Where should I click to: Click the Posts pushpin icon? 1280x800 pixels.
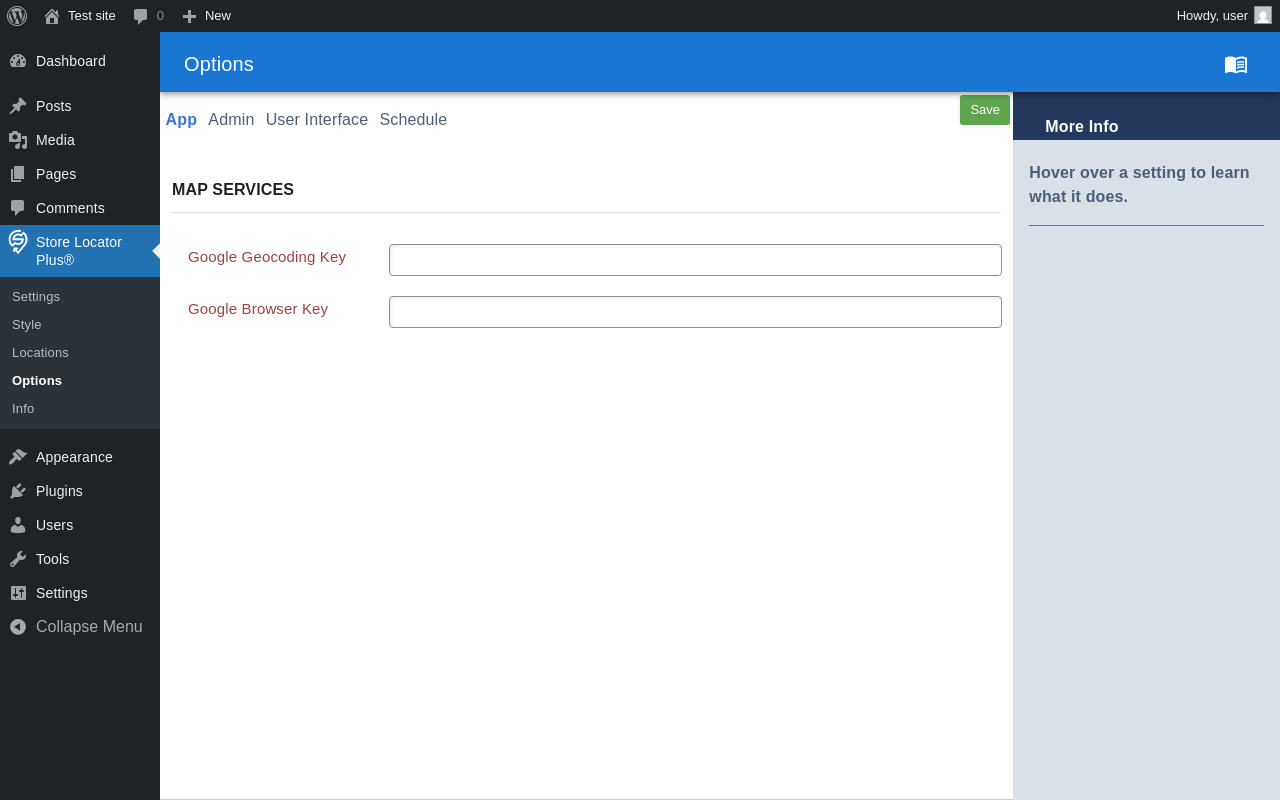[x=18, y=106]
